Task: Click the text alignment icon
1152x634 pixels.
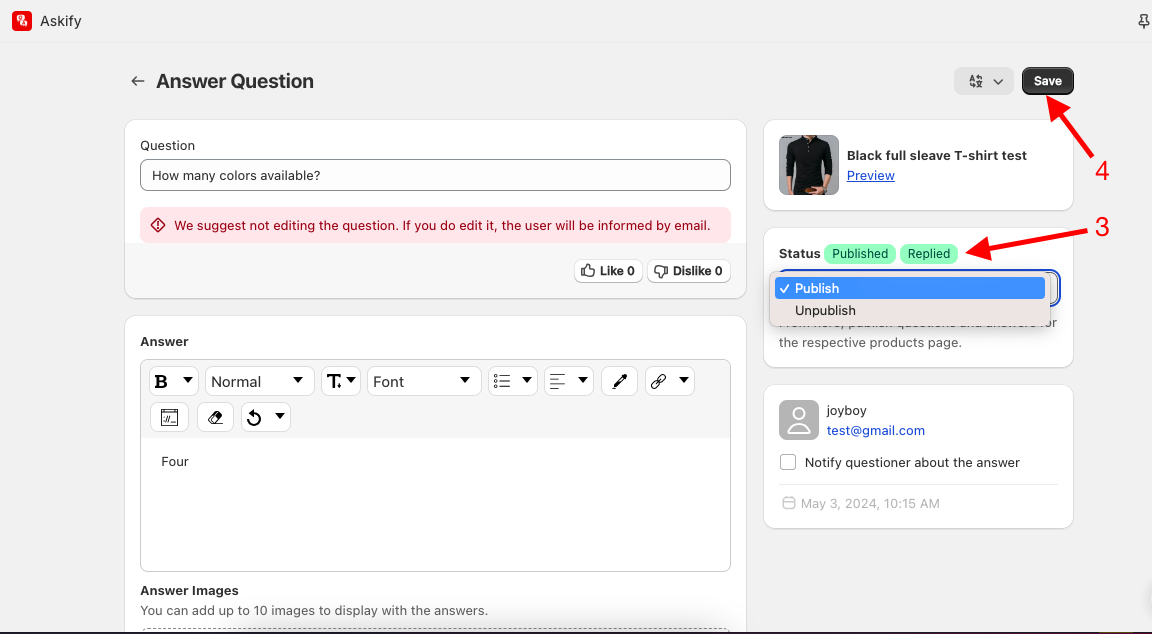Action: [x=558, y=381]
